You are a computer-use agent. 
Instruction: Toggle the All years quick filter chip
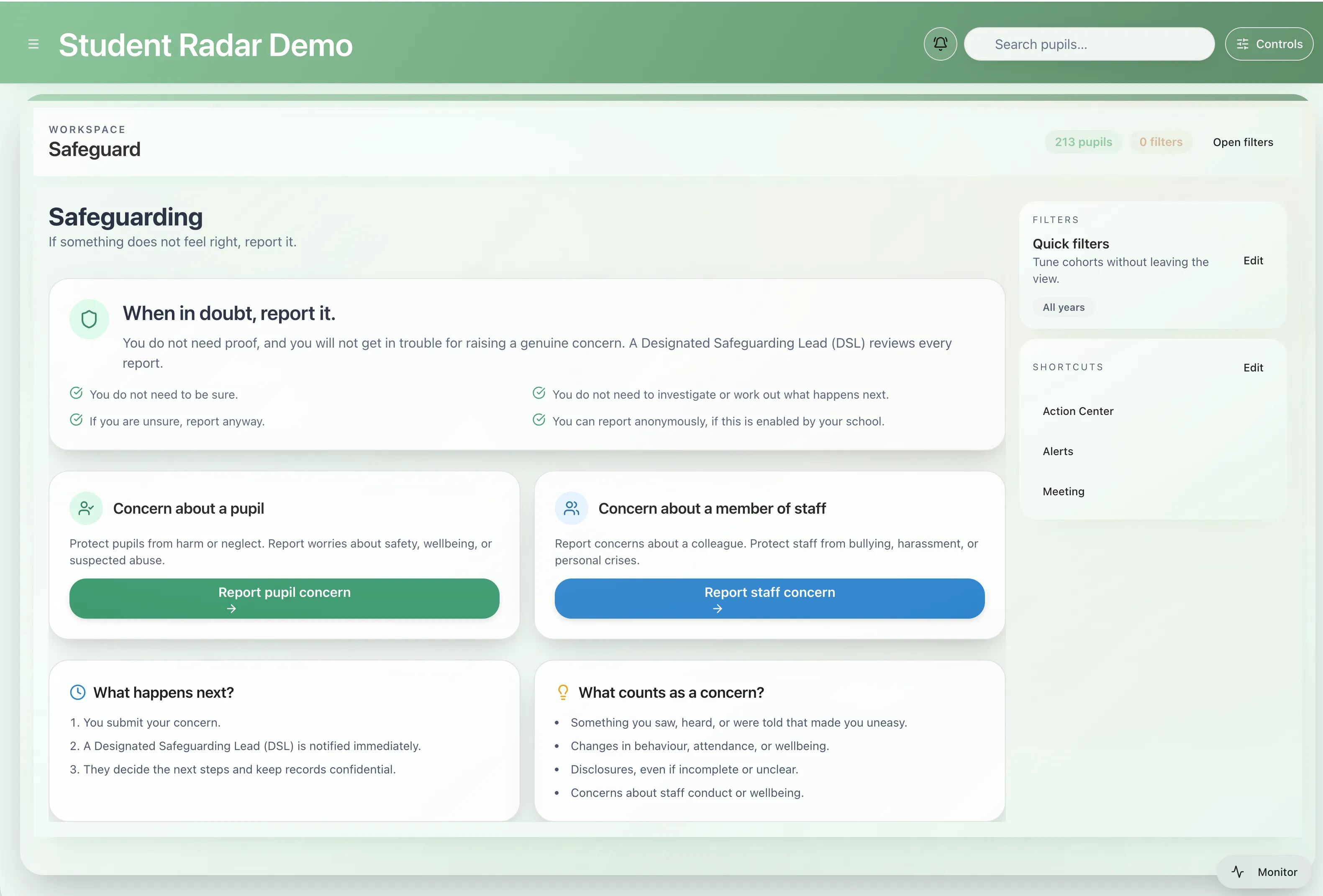pos(1062,307)
